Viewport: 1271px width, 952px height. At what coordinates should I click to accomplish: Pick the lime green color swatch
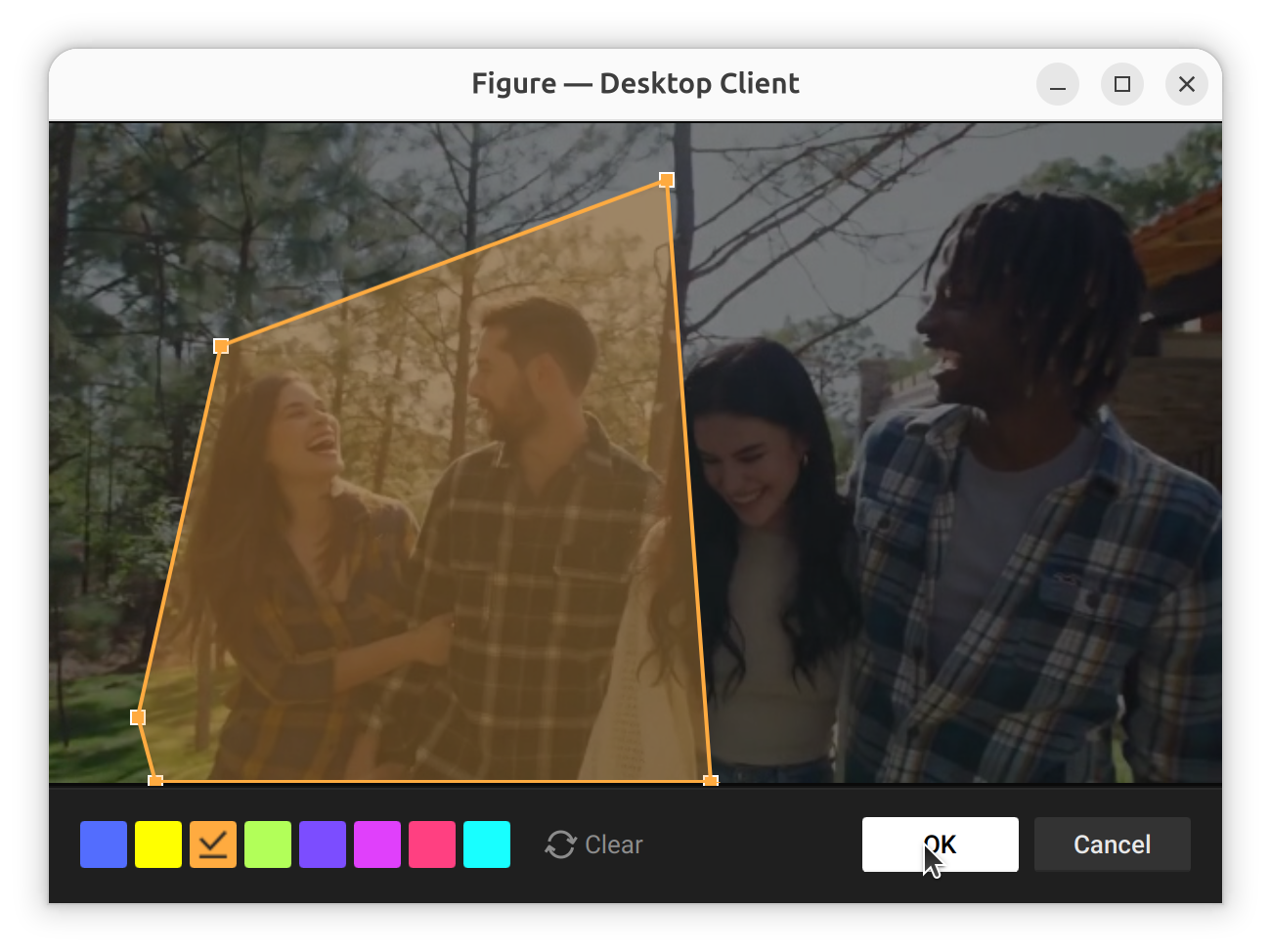click(x=268, y=844)
